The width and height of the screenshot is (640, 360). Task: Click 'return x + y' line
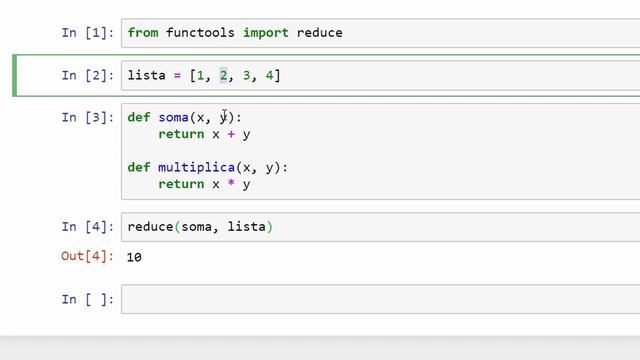coord(204,134)
